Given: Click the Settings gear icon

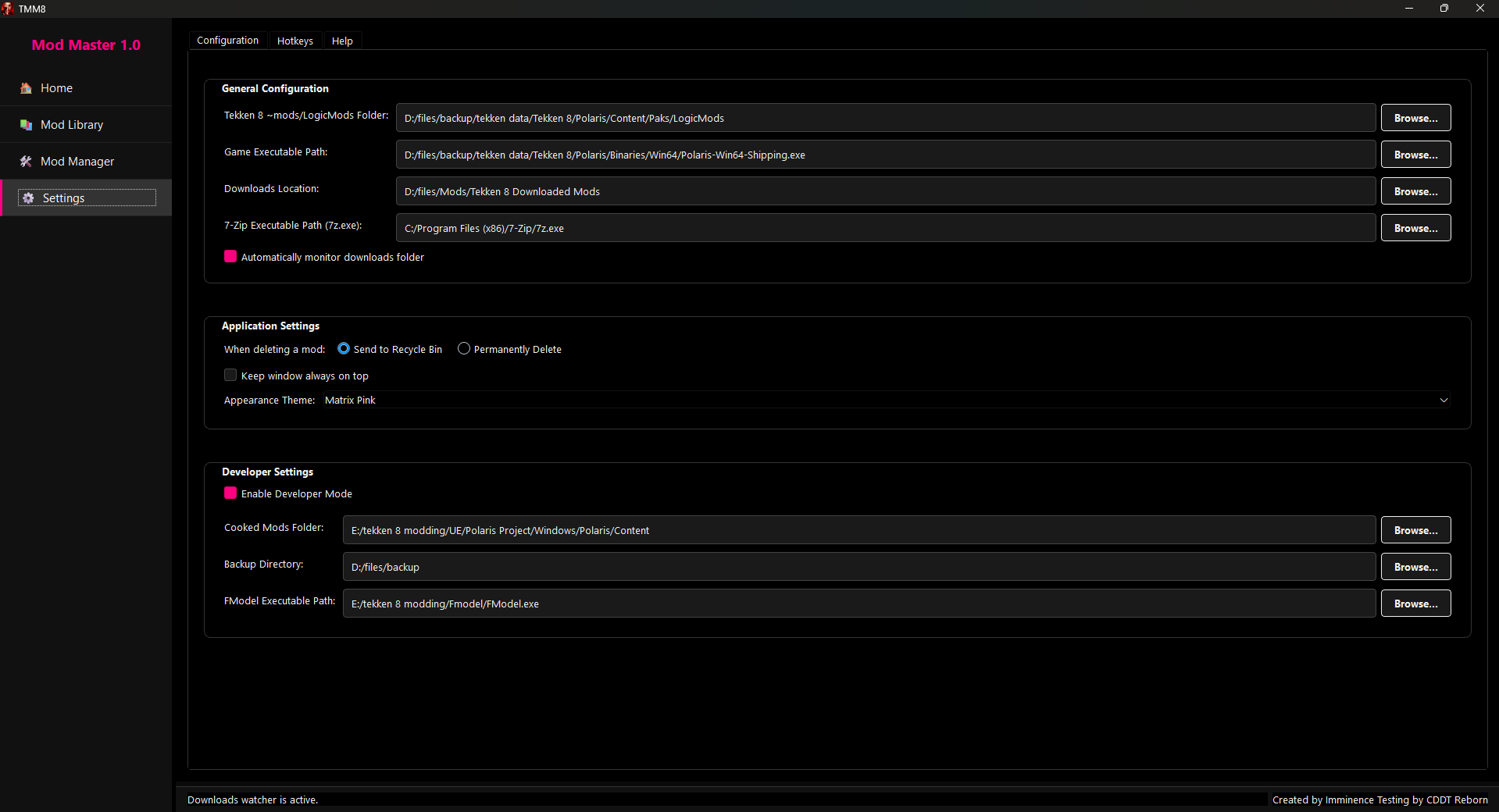Looking at the screenshot, I should tap(27, 198).
